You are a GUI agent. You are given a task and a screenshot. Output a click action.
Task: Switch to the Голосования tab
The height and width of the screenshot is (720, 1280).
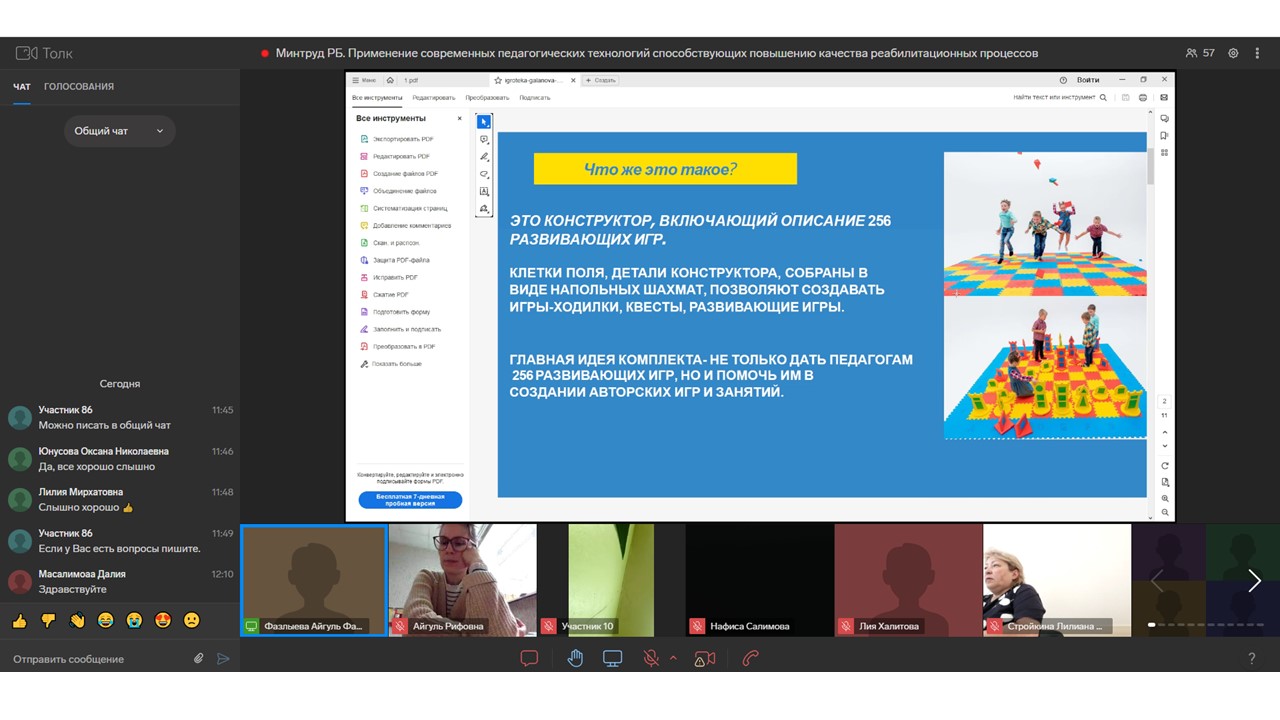pyautogui.click(x=79, y=87)
